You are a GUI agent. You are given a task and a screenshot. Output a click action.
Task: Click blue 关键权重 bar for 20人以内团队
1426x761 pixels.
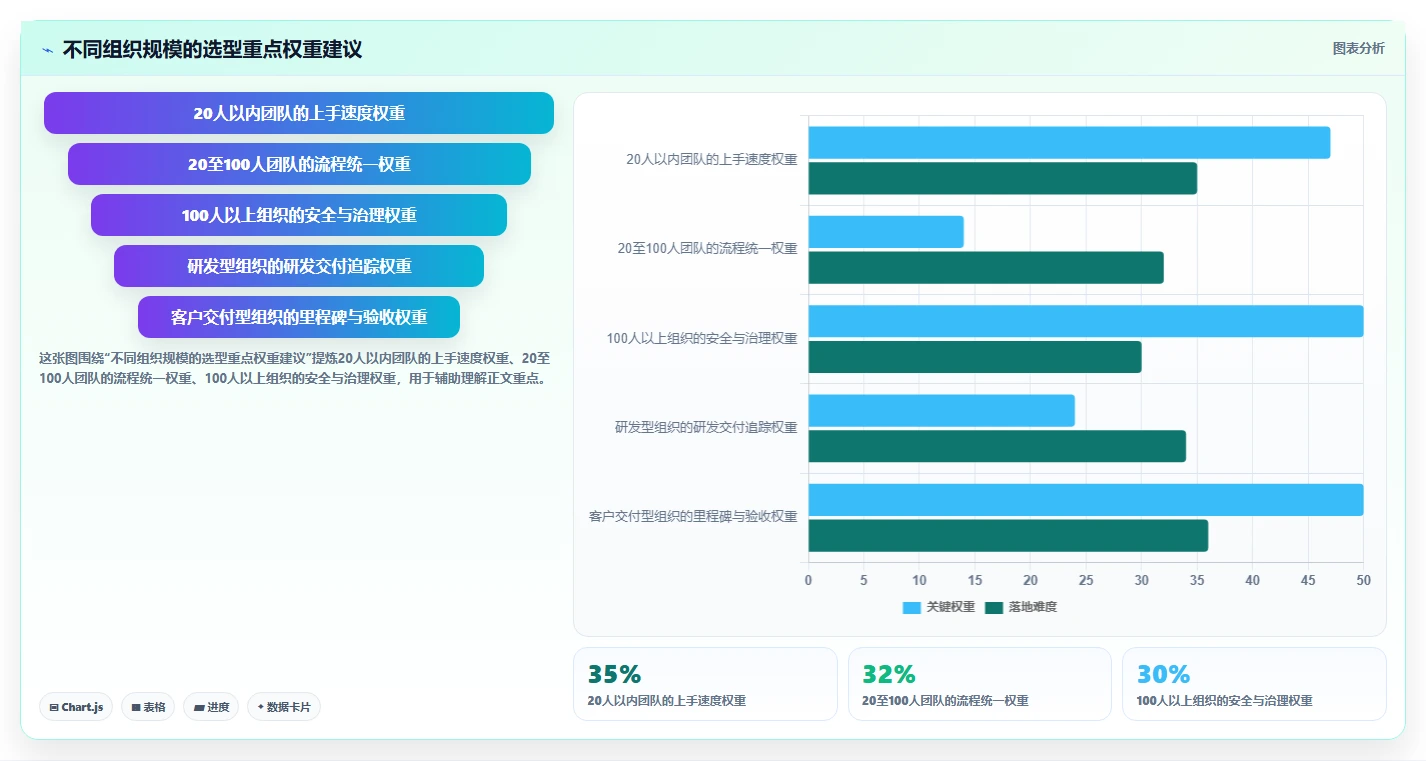1069,142
